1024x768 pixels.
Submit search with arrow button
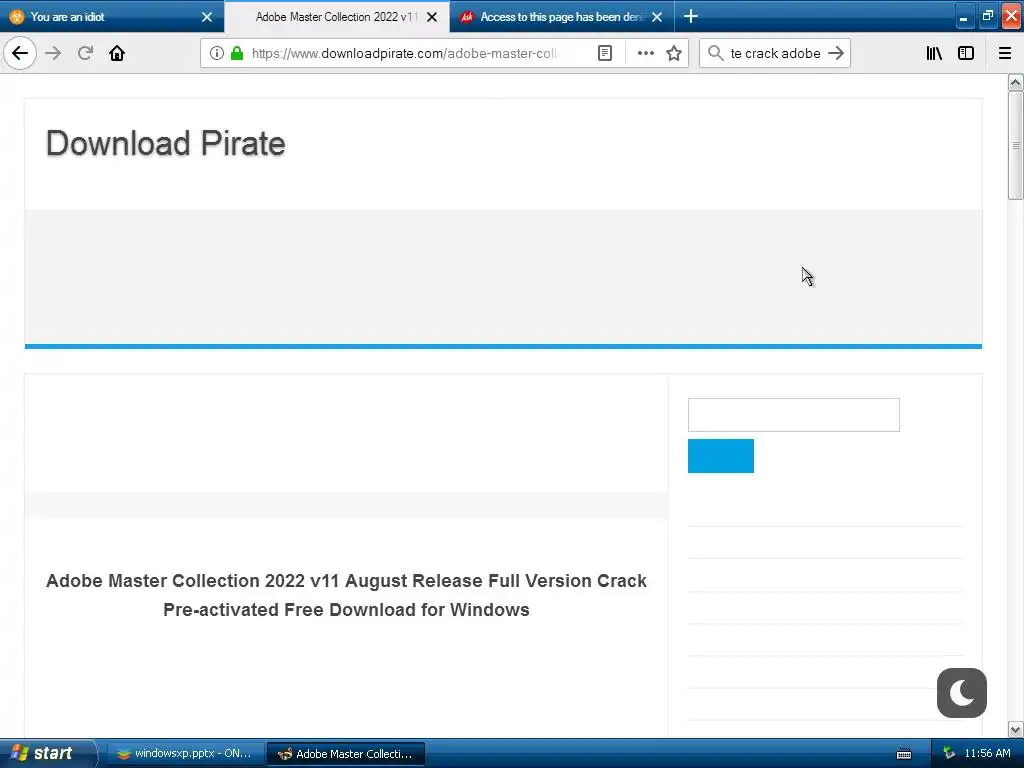coord(835,53)
